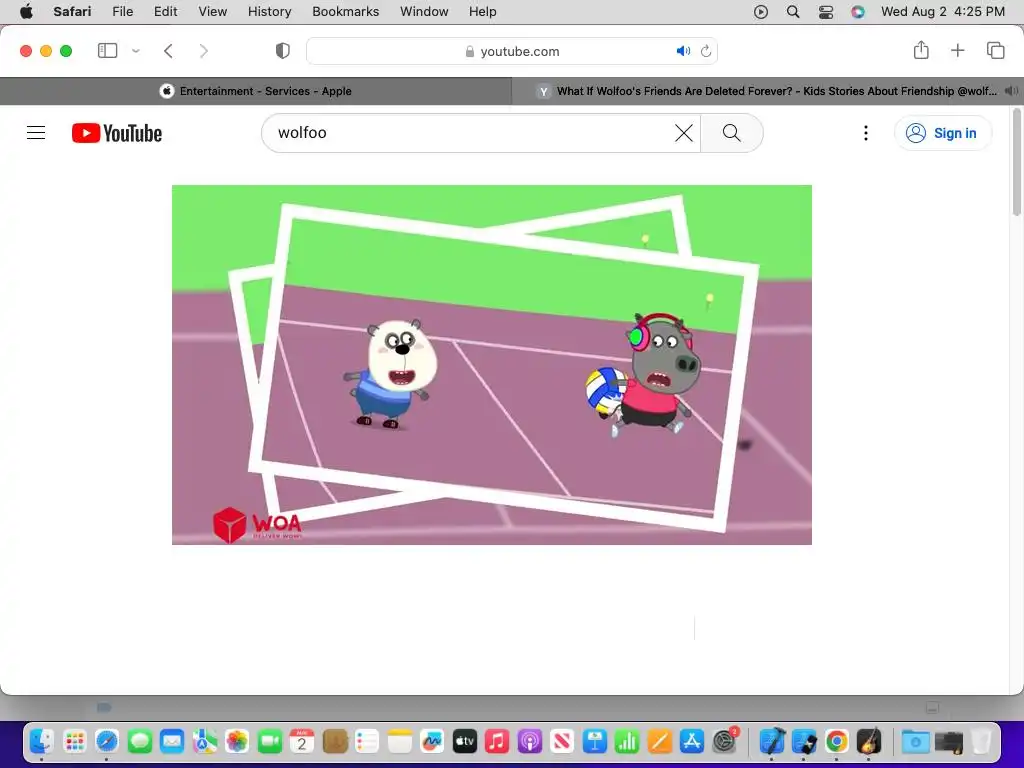Open FaceTime from the Dock
1024x768 pixels.
[270, 742]
